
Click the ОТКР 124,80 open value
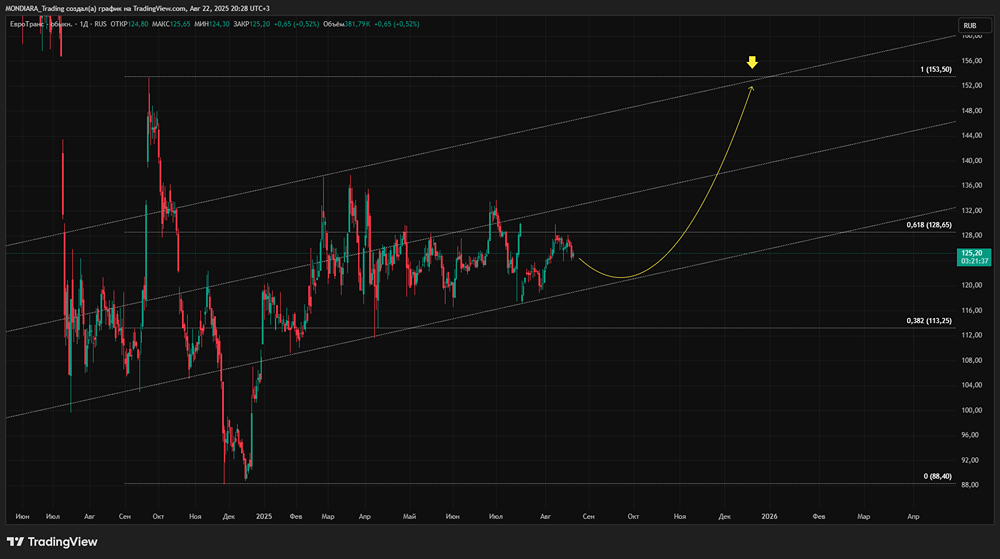tap(129, 24)
